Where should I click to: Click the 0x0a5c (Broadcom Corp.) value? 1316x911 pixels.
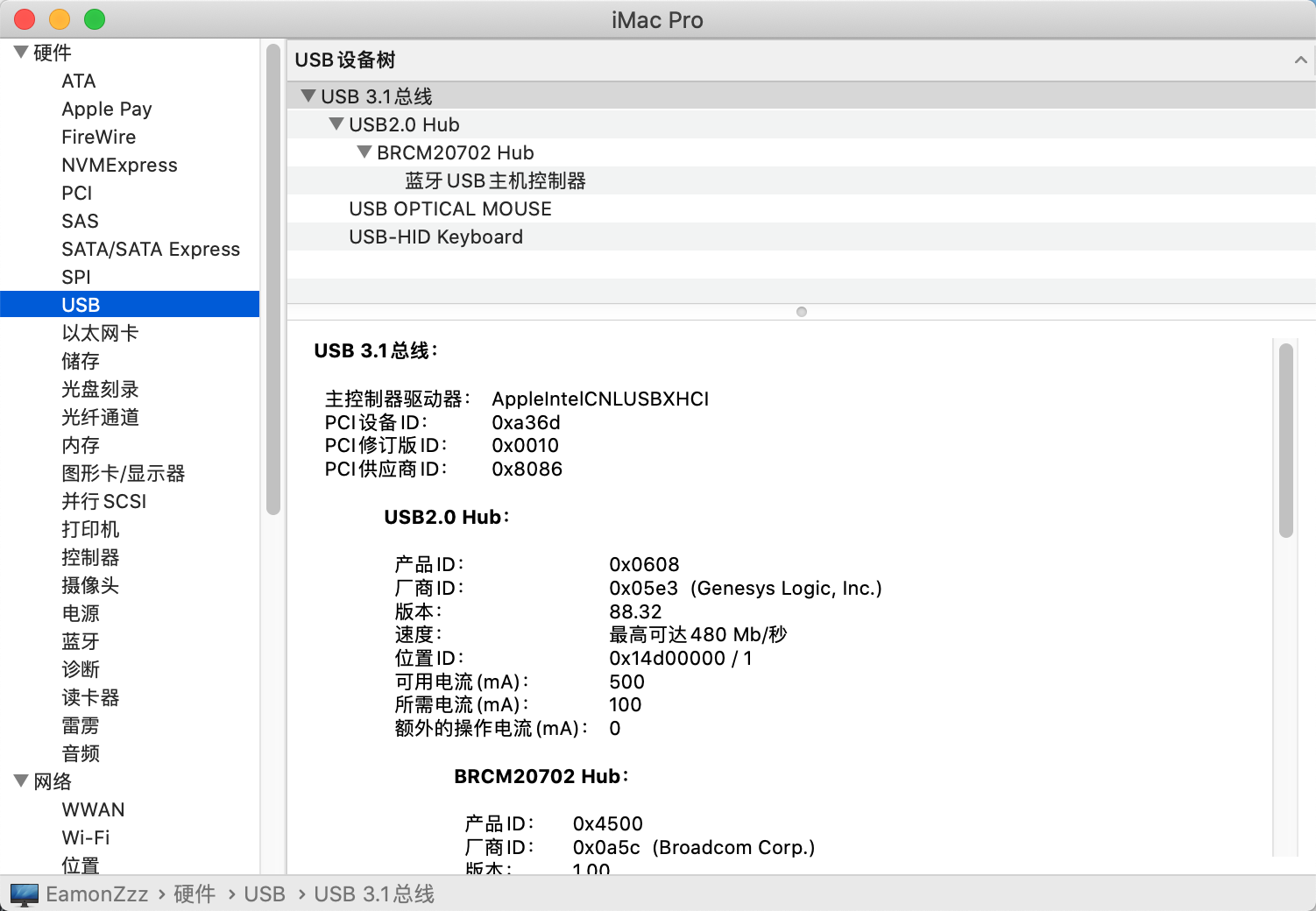click(694, 847)
